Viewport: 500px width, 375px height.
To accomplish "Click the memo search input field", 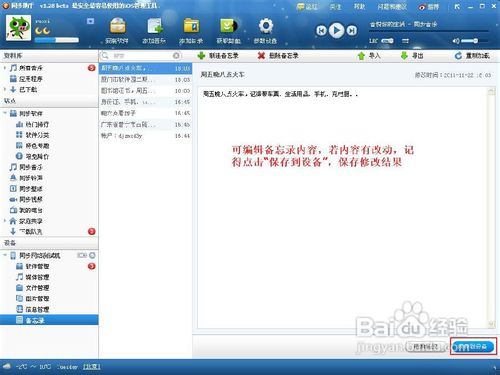I will 142,56.
